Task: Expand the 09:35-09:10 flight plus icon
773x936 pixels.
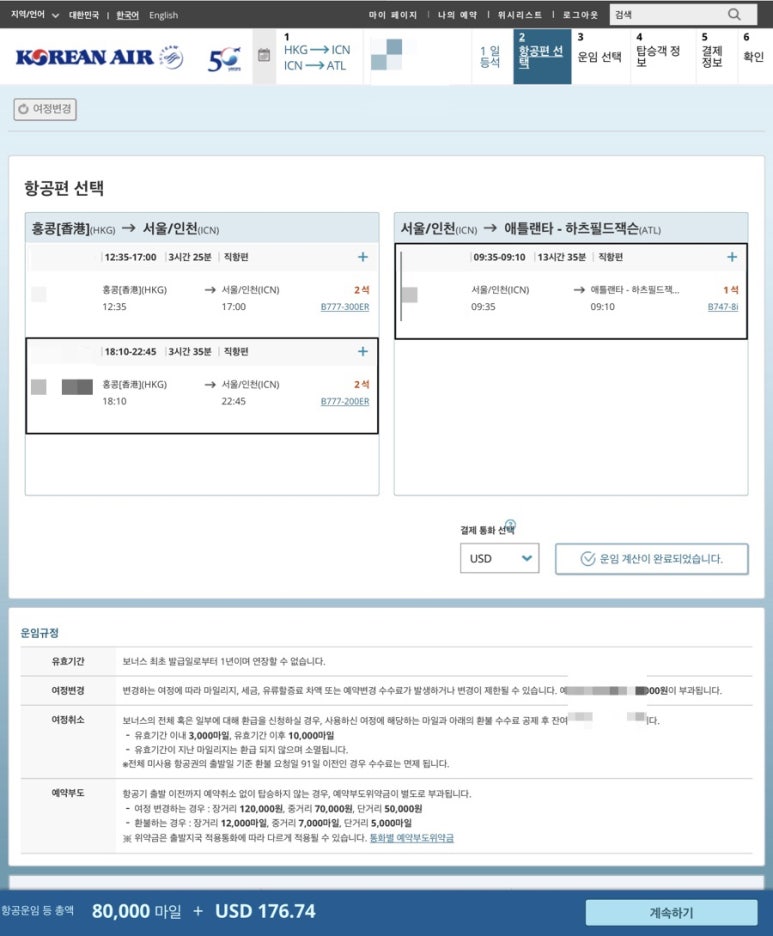Action: pos(732,257)
